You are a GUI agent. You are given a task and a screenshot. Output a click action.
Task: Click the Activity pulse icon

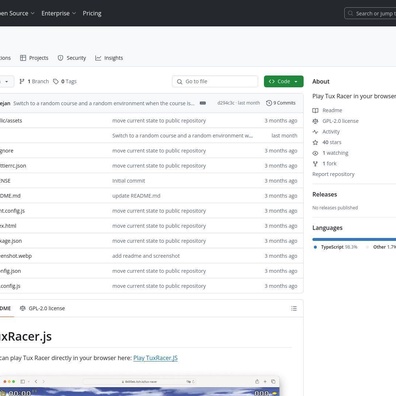(315, 132)
